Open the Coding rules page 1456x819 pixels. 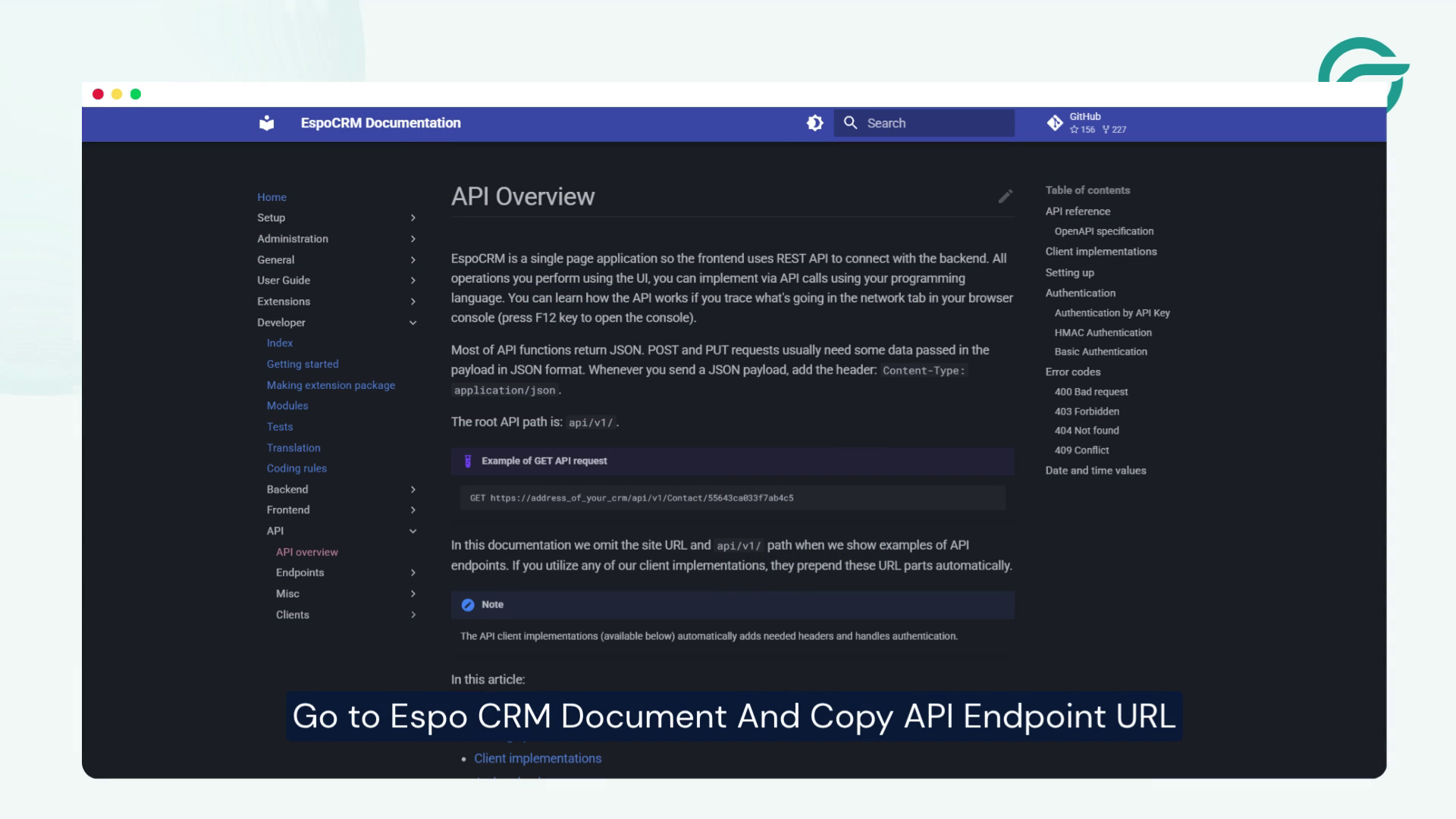[297, 469]
